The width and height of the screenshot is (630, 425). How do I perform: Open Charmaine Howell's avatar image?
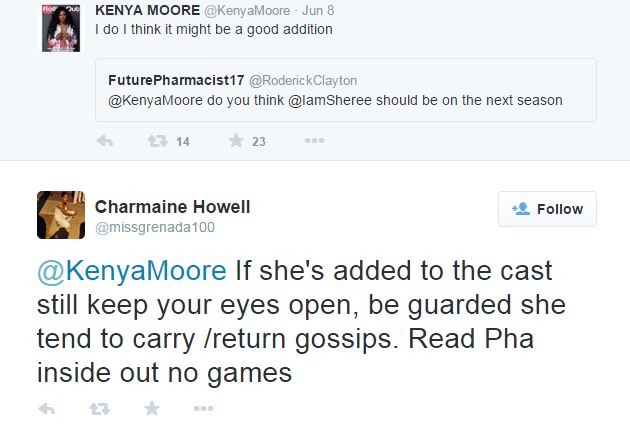[60, 215]
